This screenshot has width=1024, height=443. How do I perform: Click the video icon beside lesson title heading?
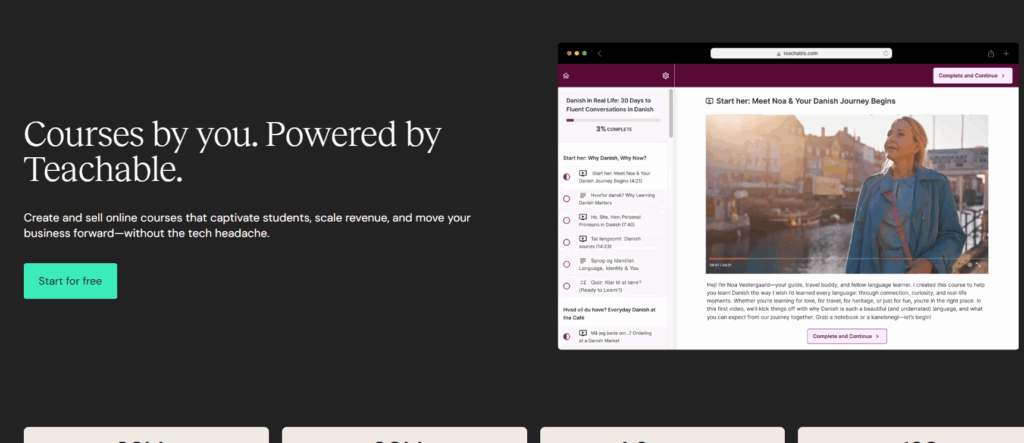pyautogui.click(x=709, y=101)
